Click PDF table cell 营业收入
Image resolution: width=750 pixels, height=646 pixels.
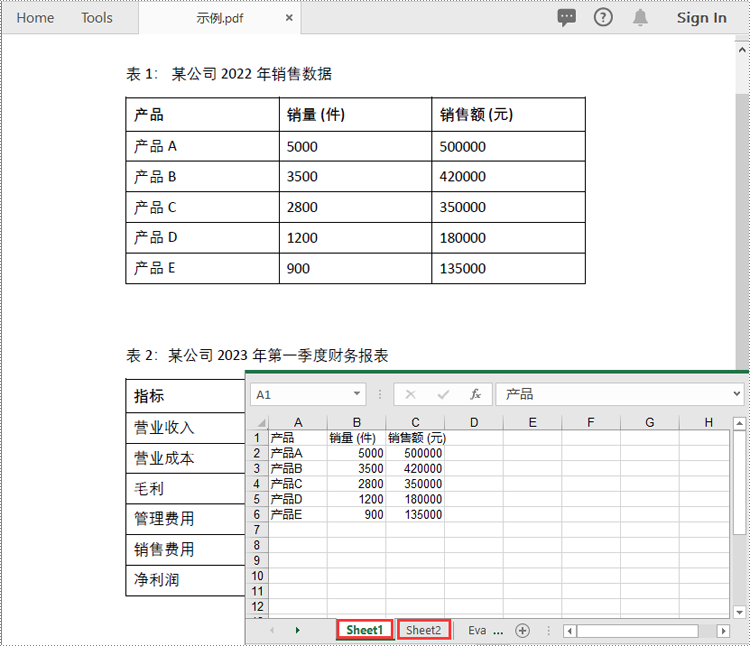click(x=186, y=427)
